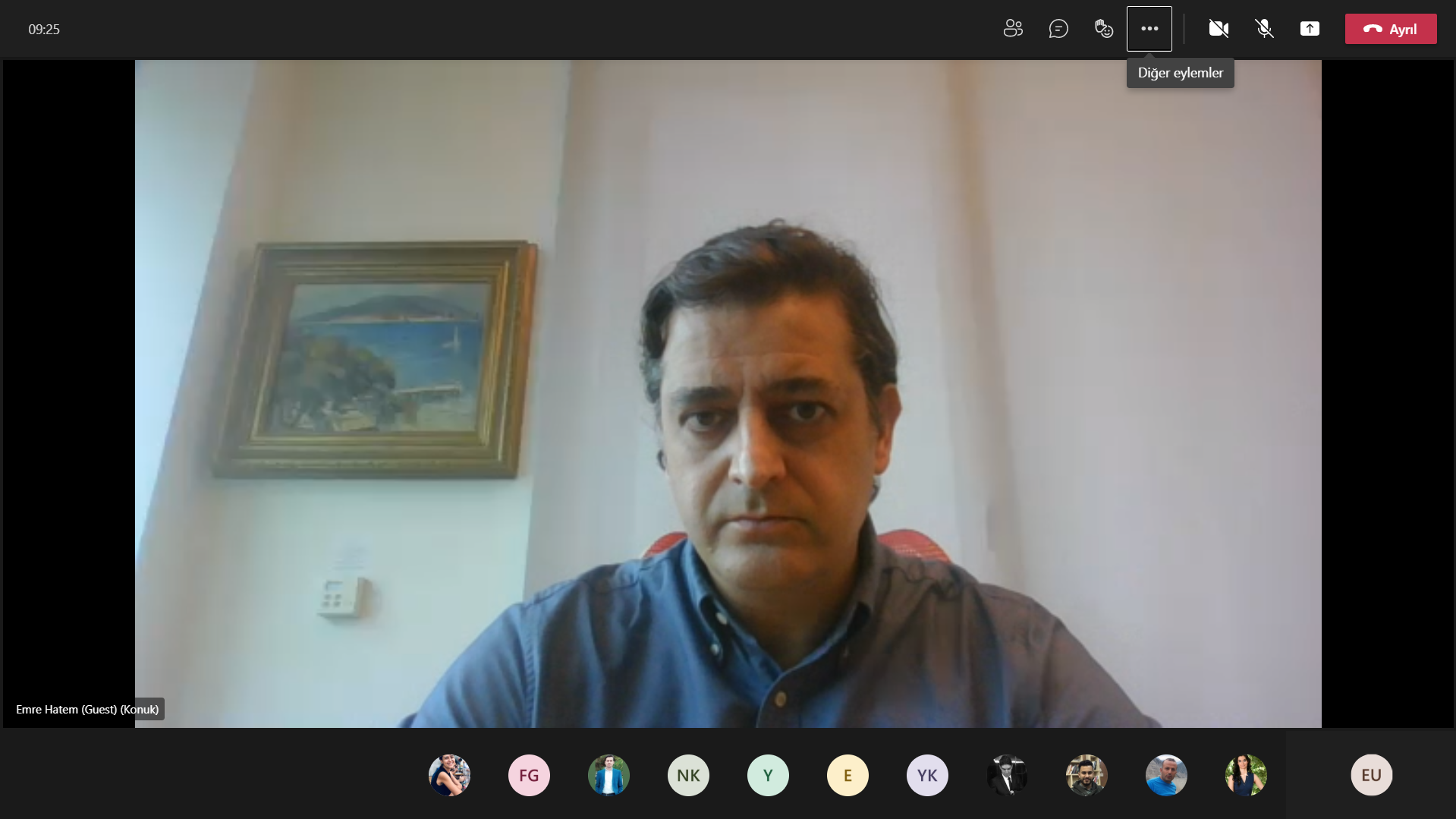Select first photo avatar left of FG
The image size is (1456, 819).
[x=449, y=775]
